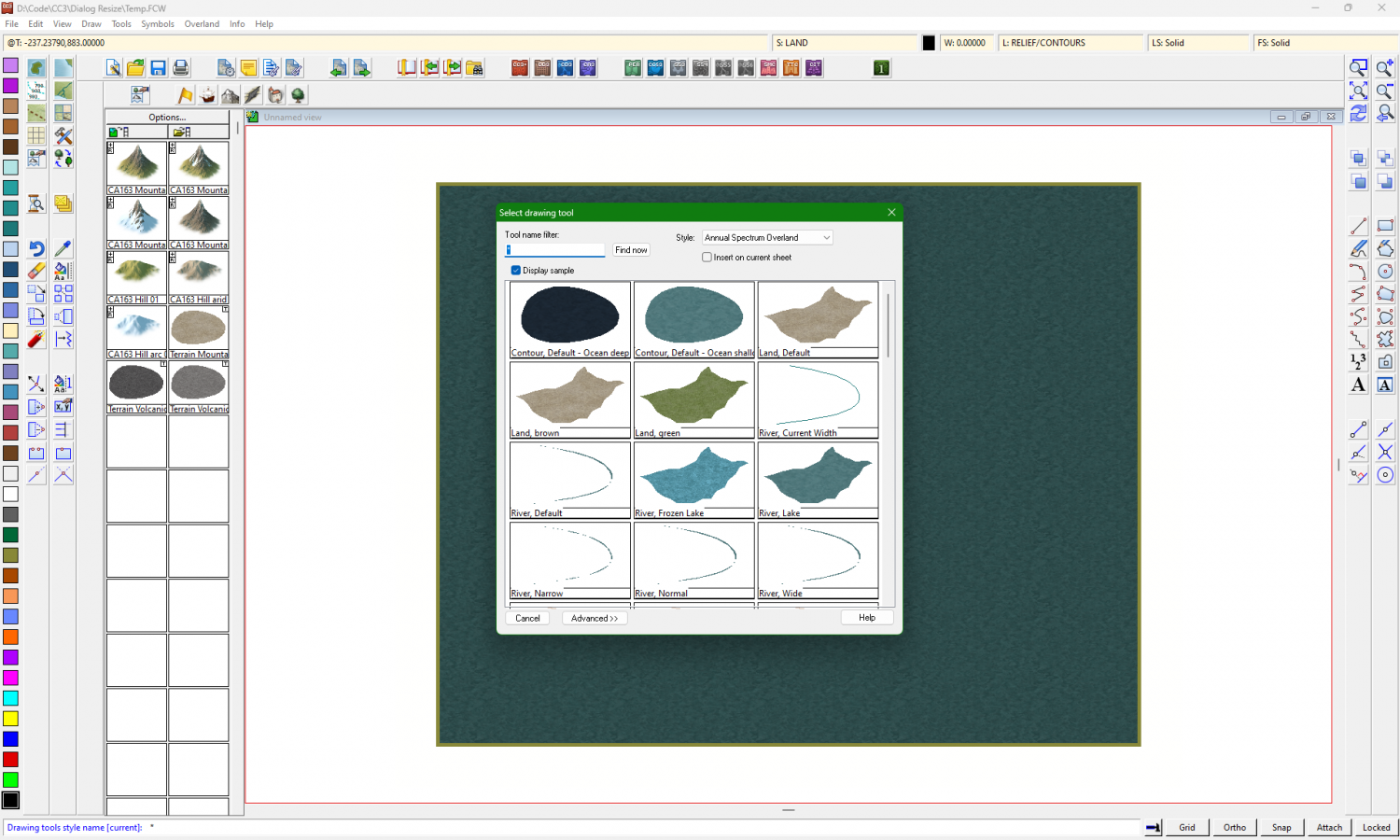
Task: Toggle the Snap button
Action: pos(1282,827)
